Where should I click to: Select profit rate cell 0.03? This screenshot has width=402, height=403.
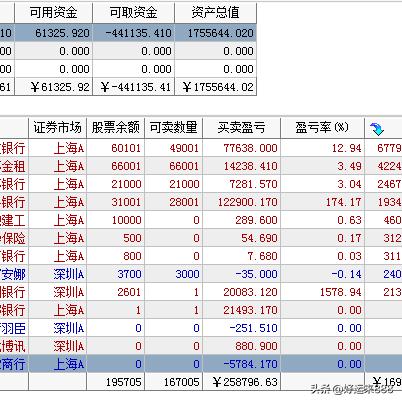coord(322,256)
